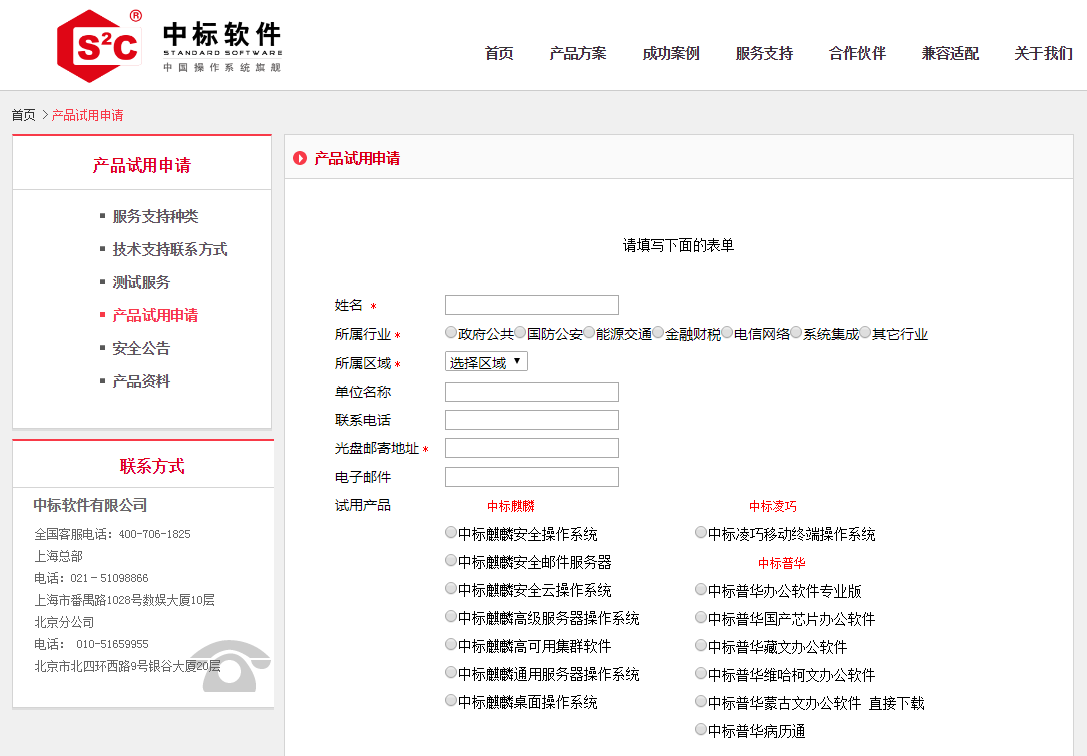Select the 电信网络 industry radio button
Screen dimensions: 1087x756
(727, 333)
